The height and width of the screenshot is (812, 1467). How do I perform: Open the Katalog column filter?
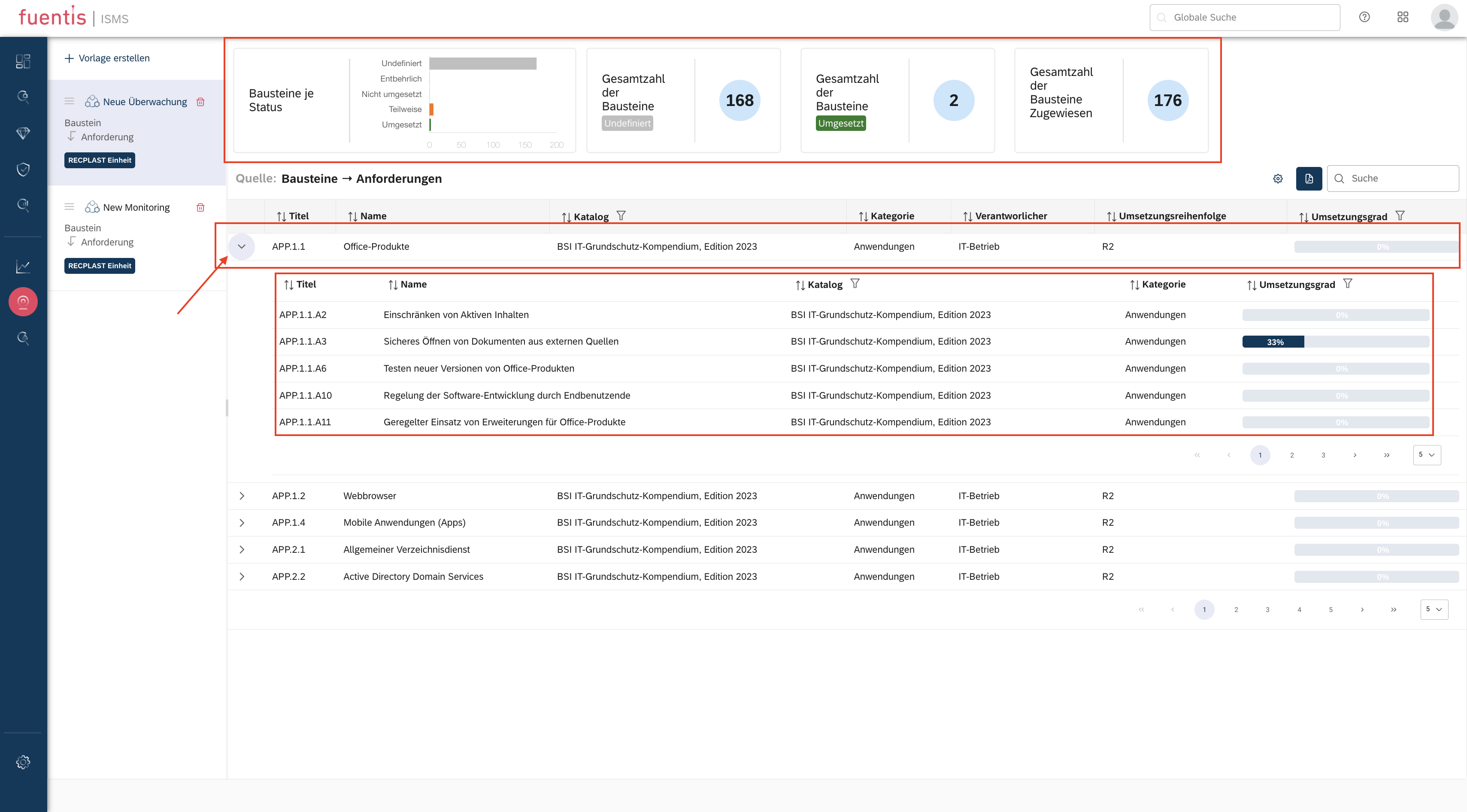pyautogui.click(x=622, y=216)
